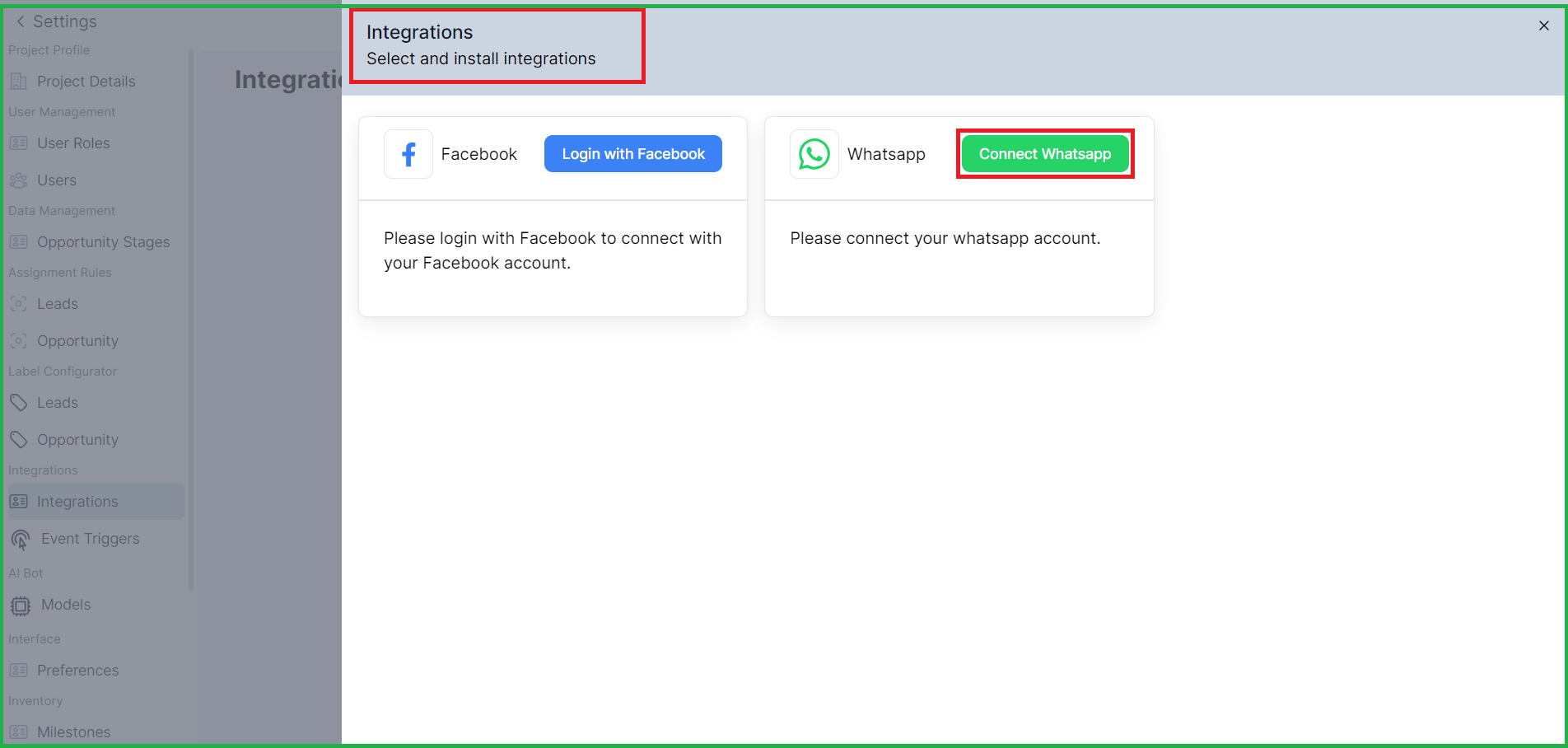Click Leads icon under Assignment Rules

[x=19, y=304]
